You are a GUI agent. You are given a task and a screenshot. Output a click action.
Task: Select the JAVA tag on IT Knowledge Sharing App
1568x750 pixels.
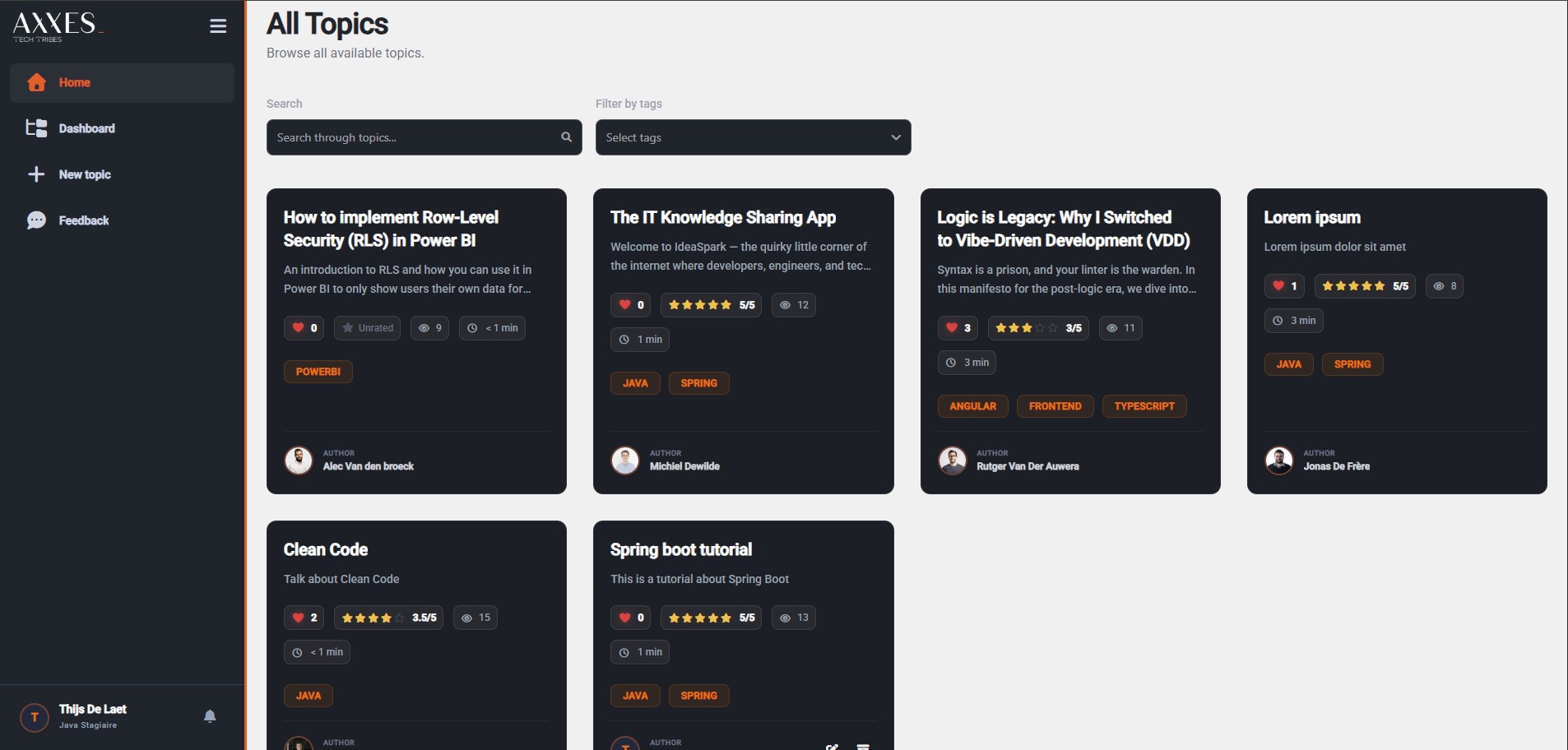[x=635, y=383]
